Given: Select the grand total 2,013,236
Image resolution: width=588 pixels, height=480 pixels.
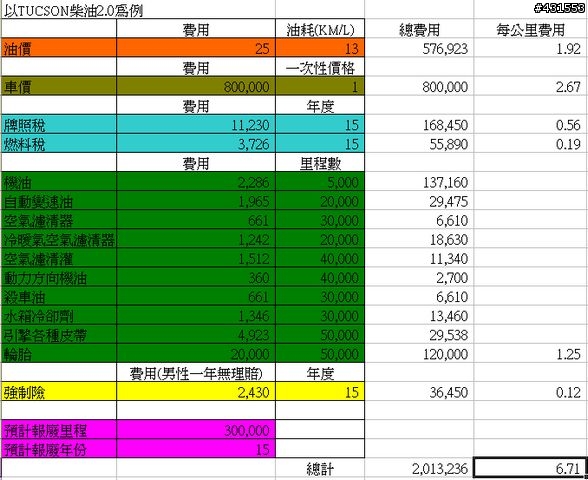Looking at the screenshot, I should point(419,469).
